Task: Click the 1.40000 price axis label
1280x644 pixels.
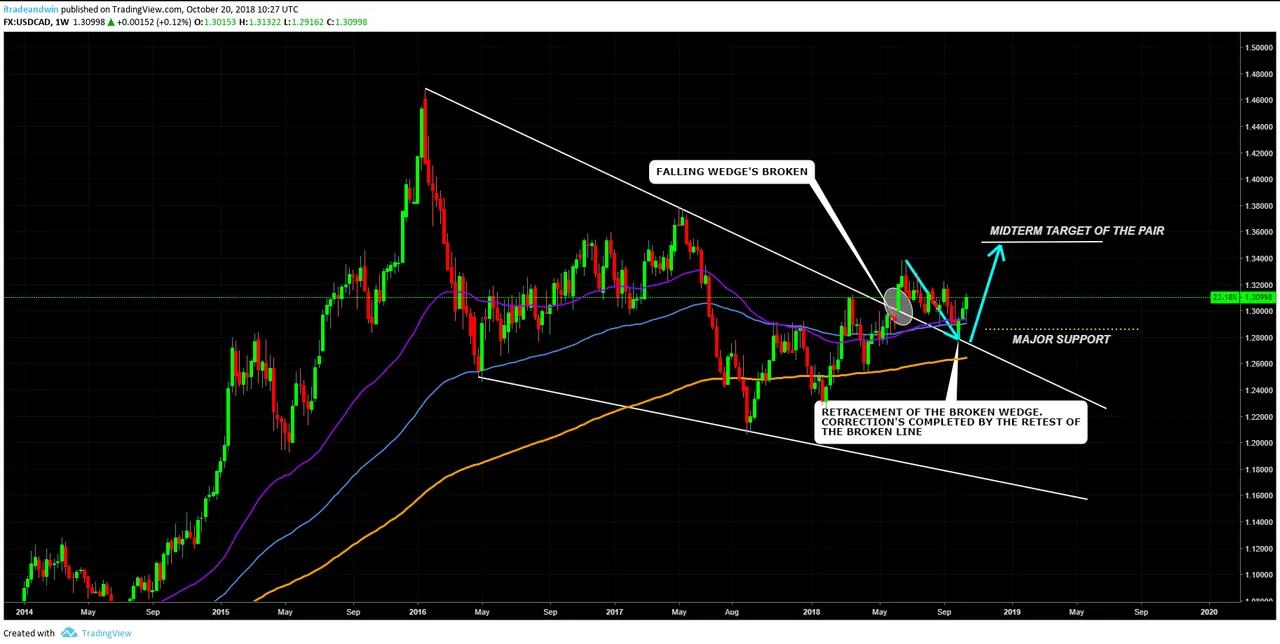Action: tap(1258, 180)
